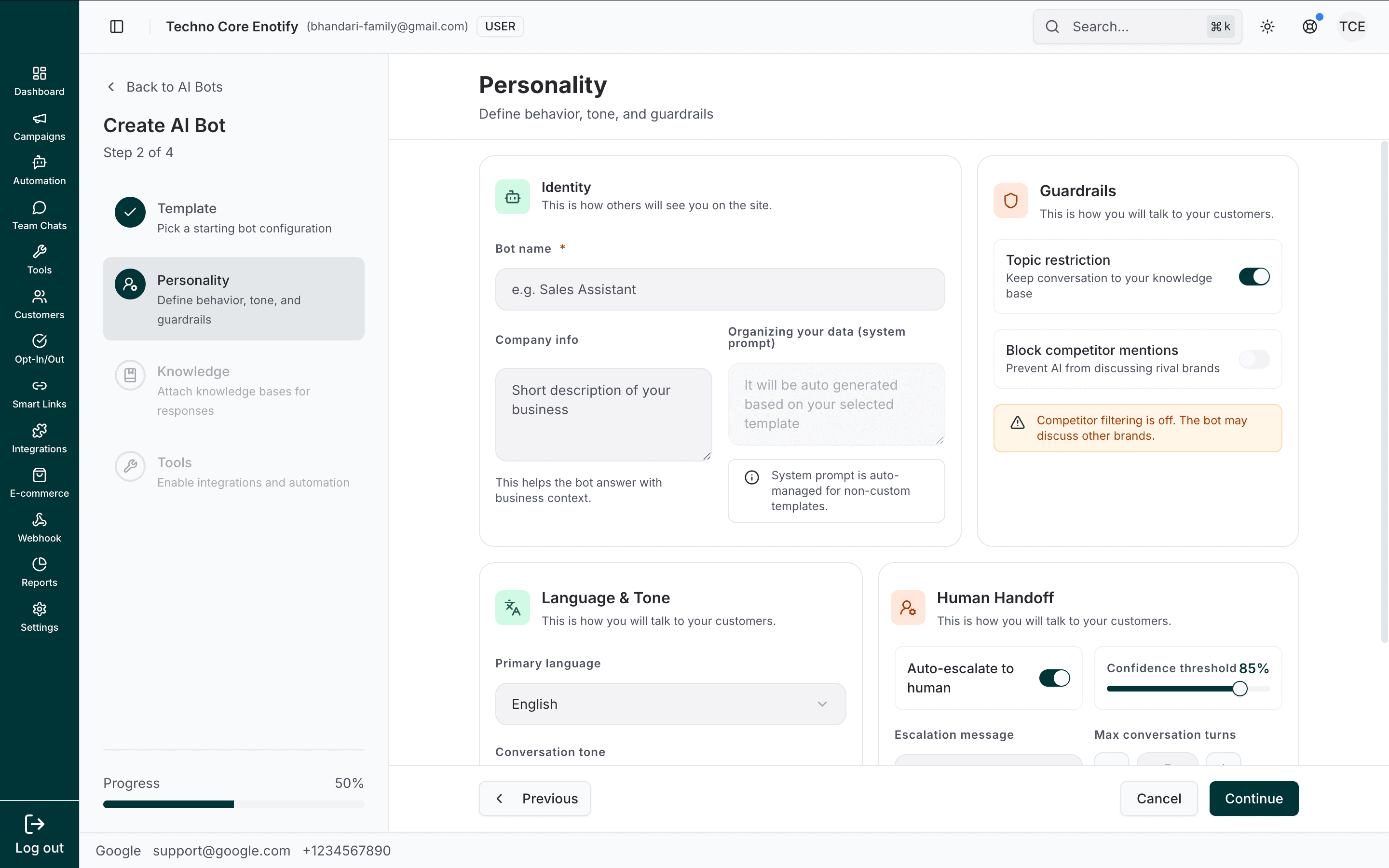Screen dimensions: 1389x868
Task: Go to the Automation section
Action: pos(39,171)
